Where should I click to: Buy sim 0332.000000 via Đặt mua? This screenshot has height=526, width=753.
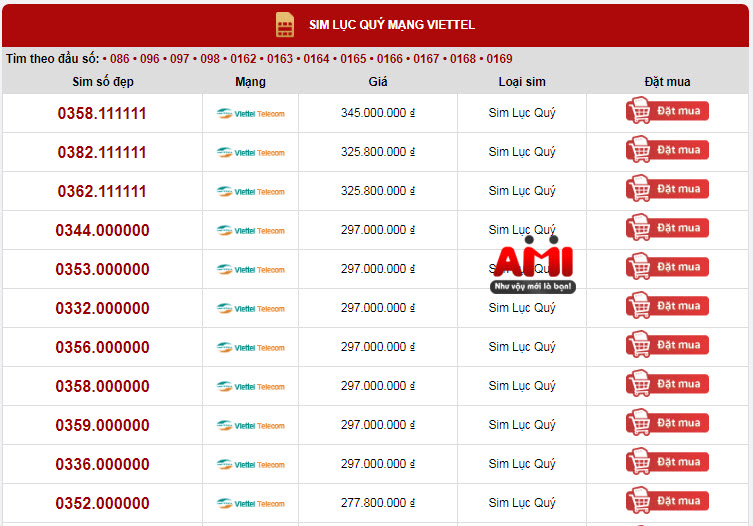point(667,305)
